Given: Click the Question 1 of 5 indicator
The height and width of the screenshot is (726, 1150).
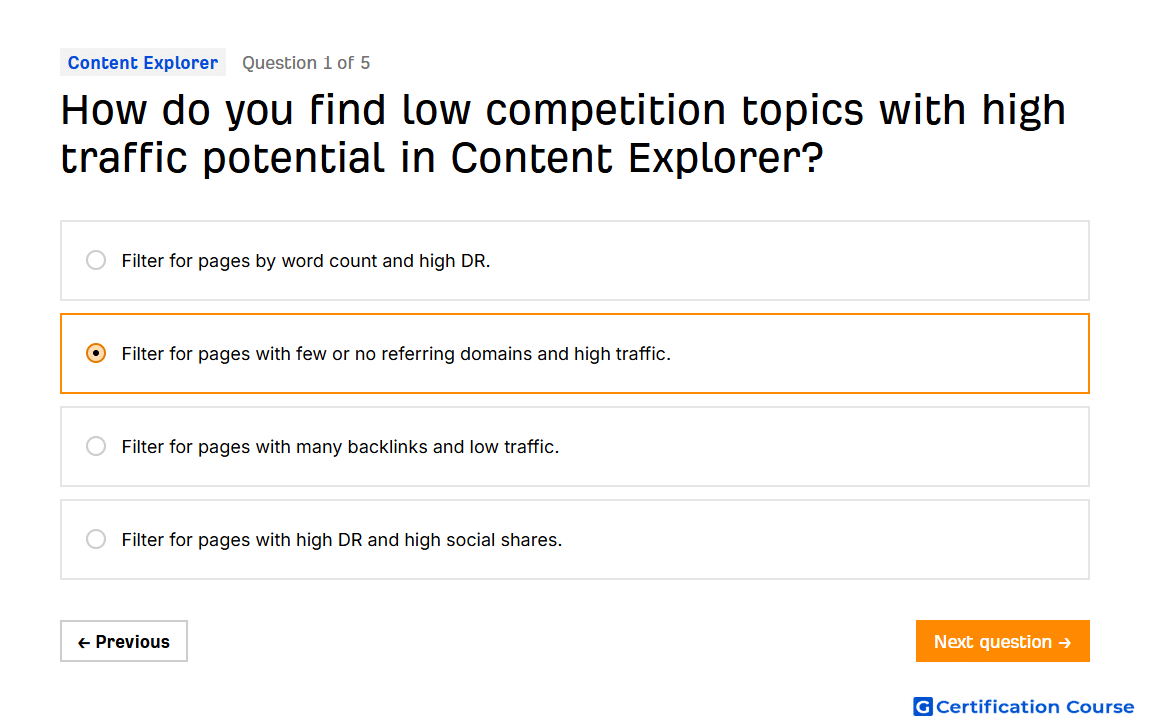Looking at the screenshot, I should pos(306,63).
